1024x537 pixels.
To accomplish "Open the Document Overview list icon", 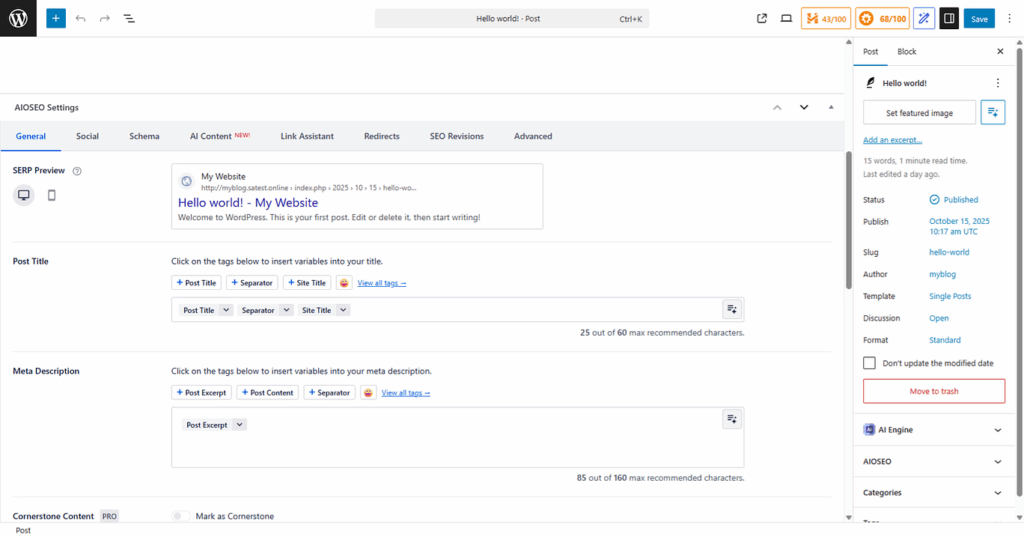I will [129, 18].
